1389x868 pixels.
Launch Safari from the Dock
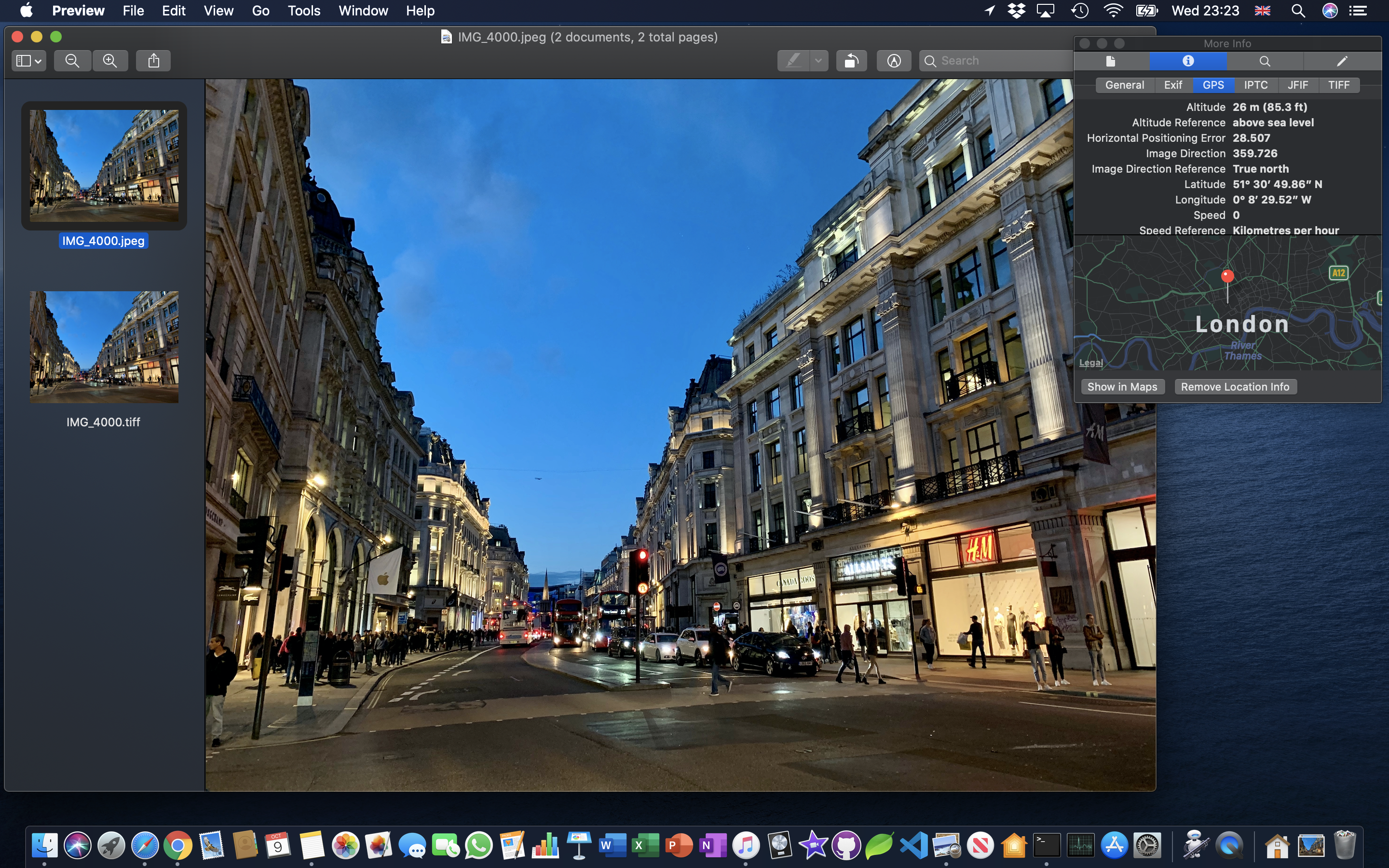pyautogui.click(x=145, y=845)
